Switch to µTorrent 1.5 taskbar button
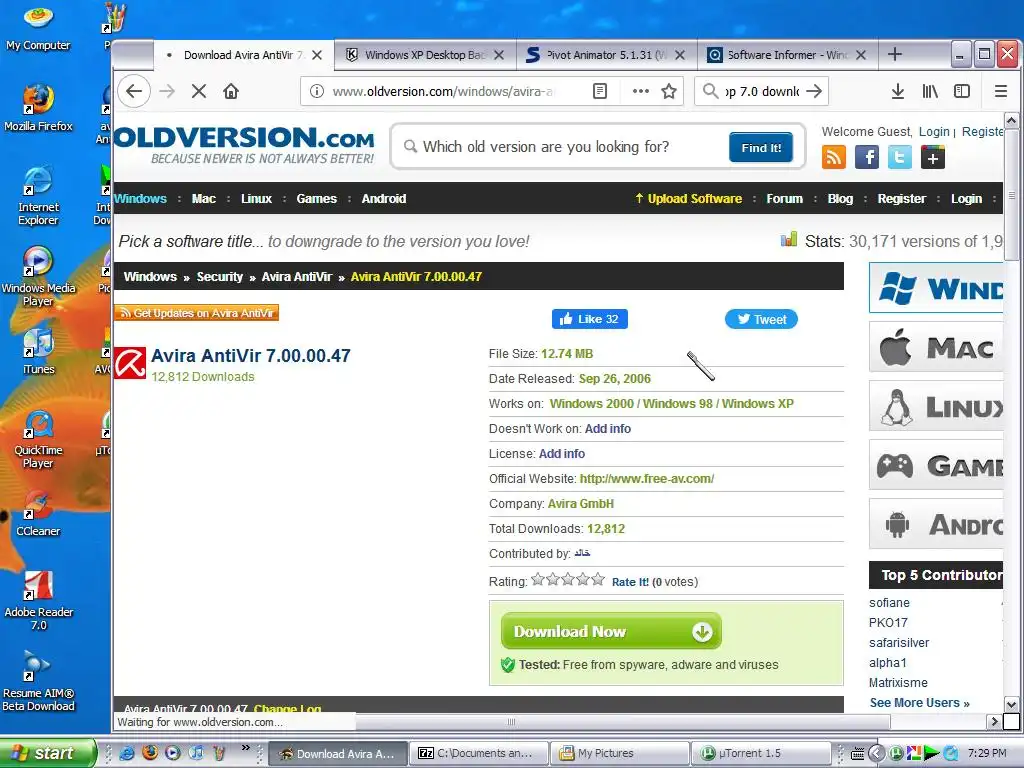Screen dimensions: 1024x768 (760, 753)
